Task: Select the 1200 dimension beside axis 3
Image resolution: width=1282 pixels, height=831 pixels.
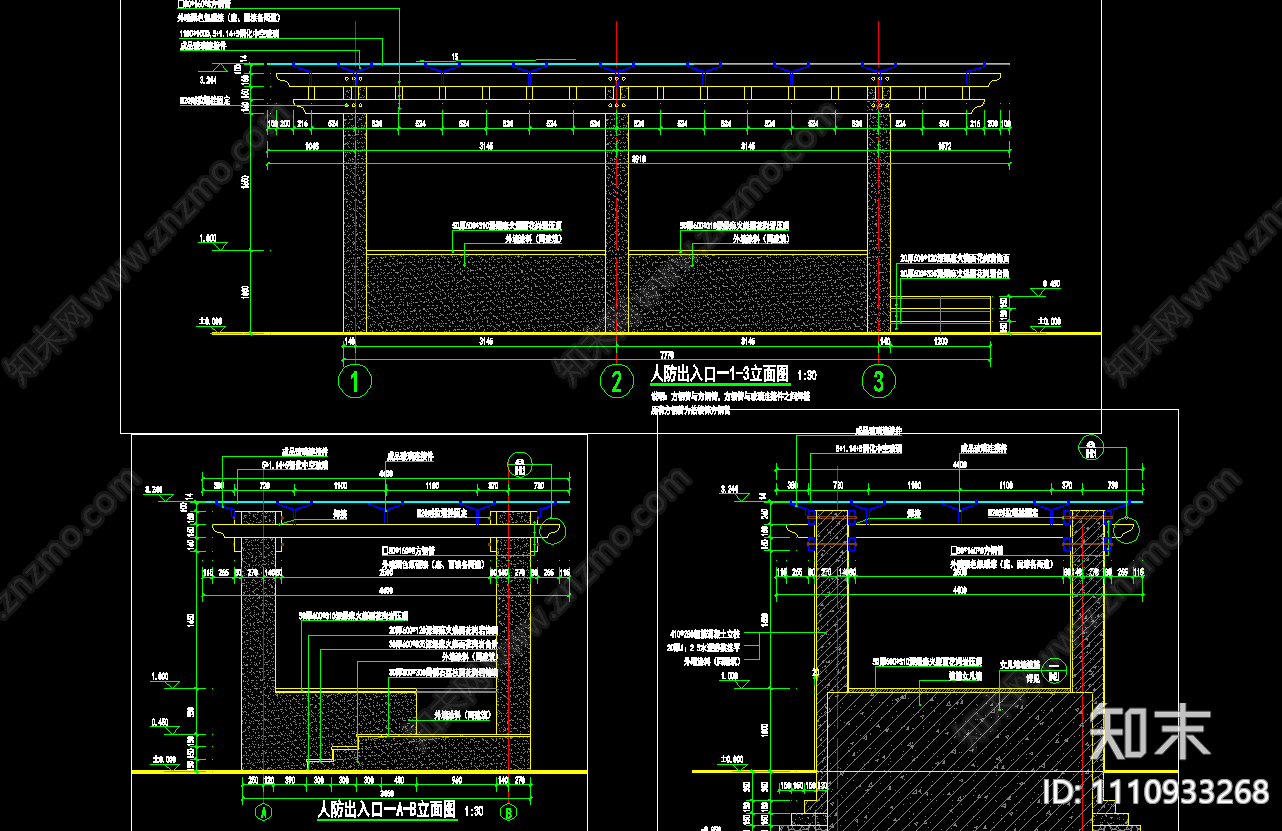Action: click(941, 341)
